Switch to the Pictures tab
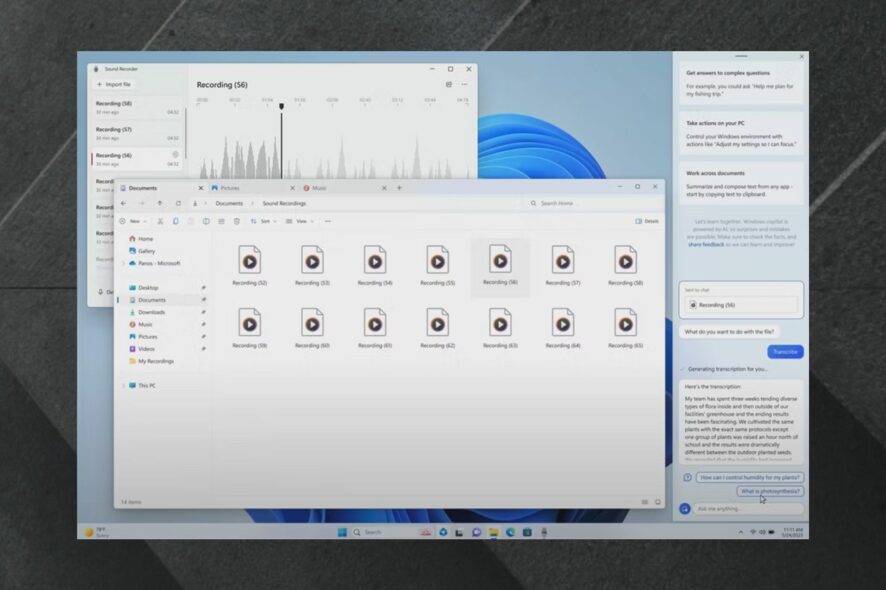Screen dimensions: 886x590 [x=230, y=188]
